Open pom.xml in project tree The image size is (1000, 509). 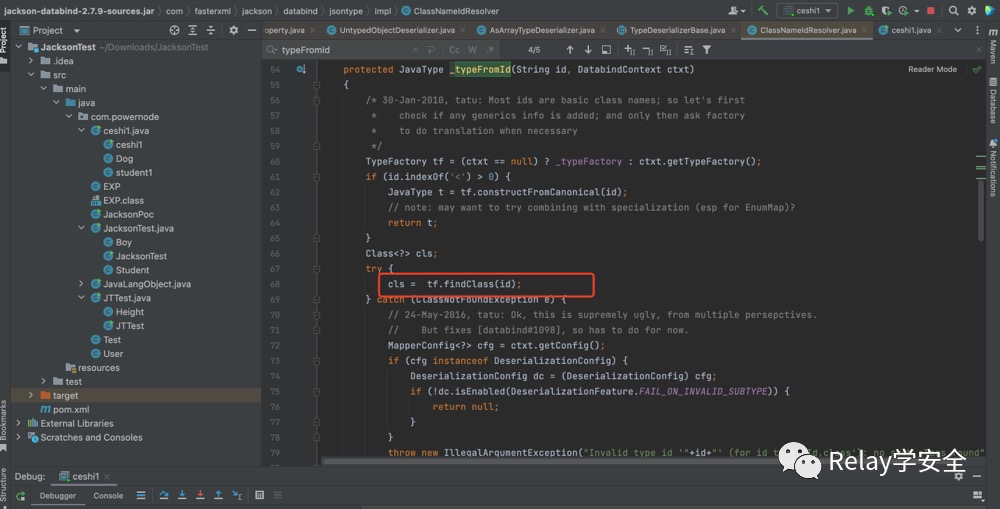(x=71, y=409)
